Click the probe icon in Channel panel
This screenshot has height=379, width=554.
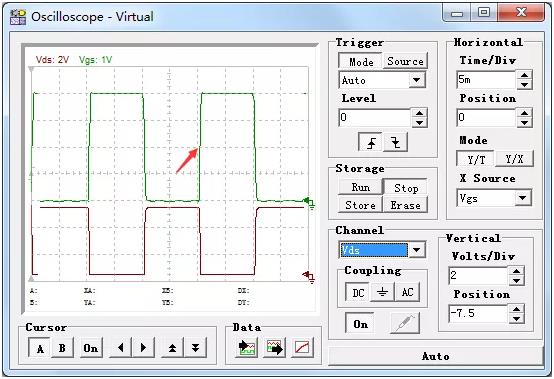tap(405, 323)
